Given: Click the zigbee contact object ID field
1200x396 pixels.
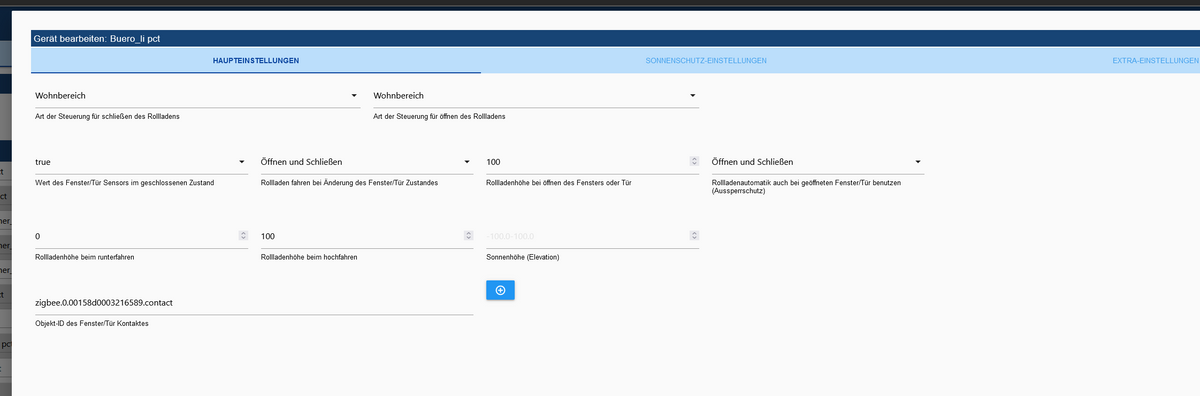Looking at the screenshot, I should click(252, 302).
